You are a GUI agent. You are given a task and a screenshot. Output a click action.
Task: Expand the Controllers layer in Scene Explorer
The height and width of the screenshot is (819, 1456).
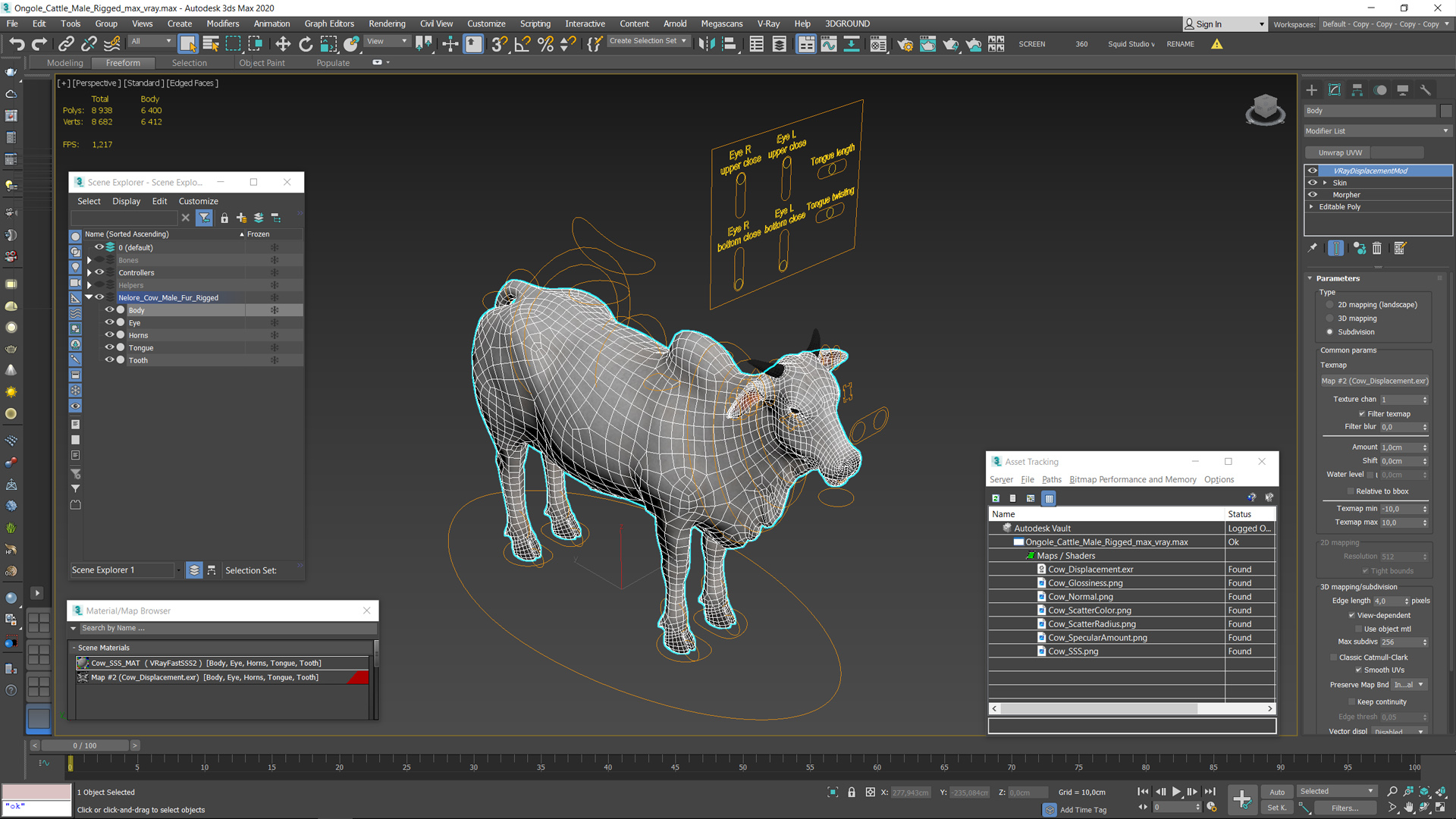coord(89,272)
